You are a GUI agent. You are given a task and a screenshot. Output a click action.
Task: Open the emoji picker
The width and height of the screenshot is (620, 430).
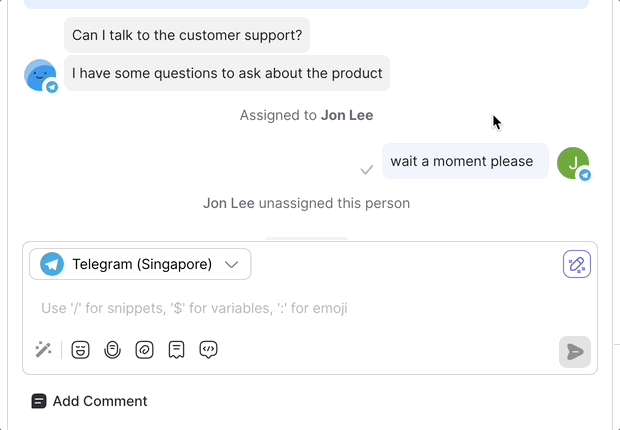80,350
